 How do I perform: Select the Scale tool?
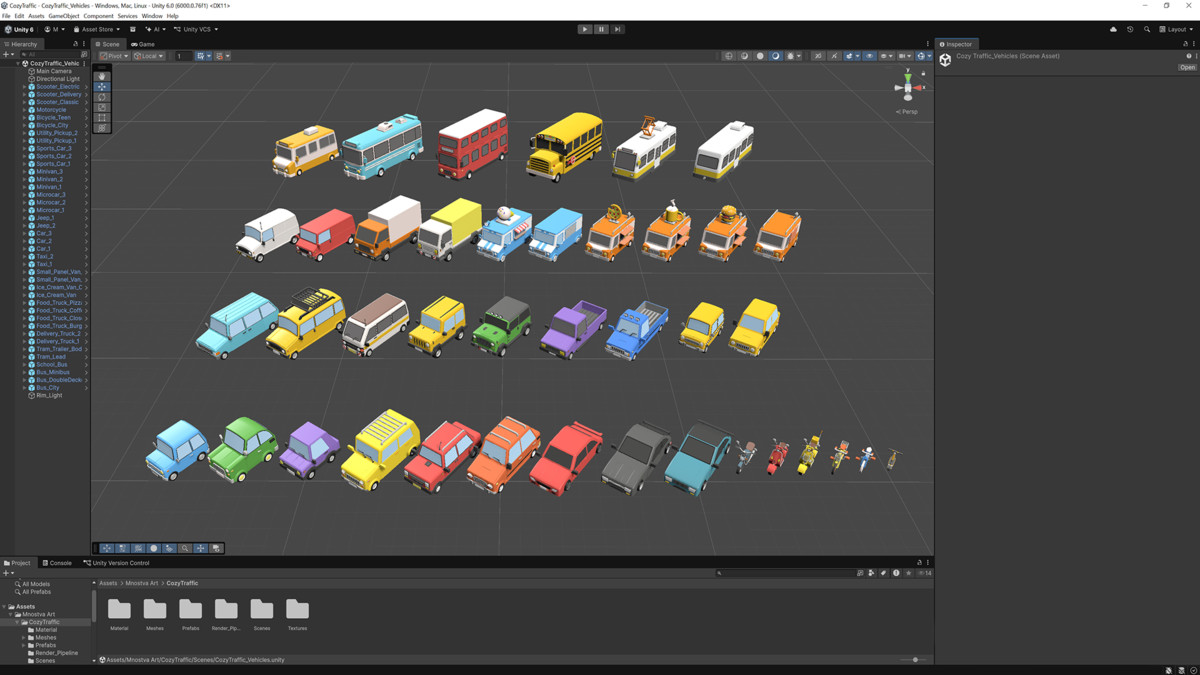102,107
